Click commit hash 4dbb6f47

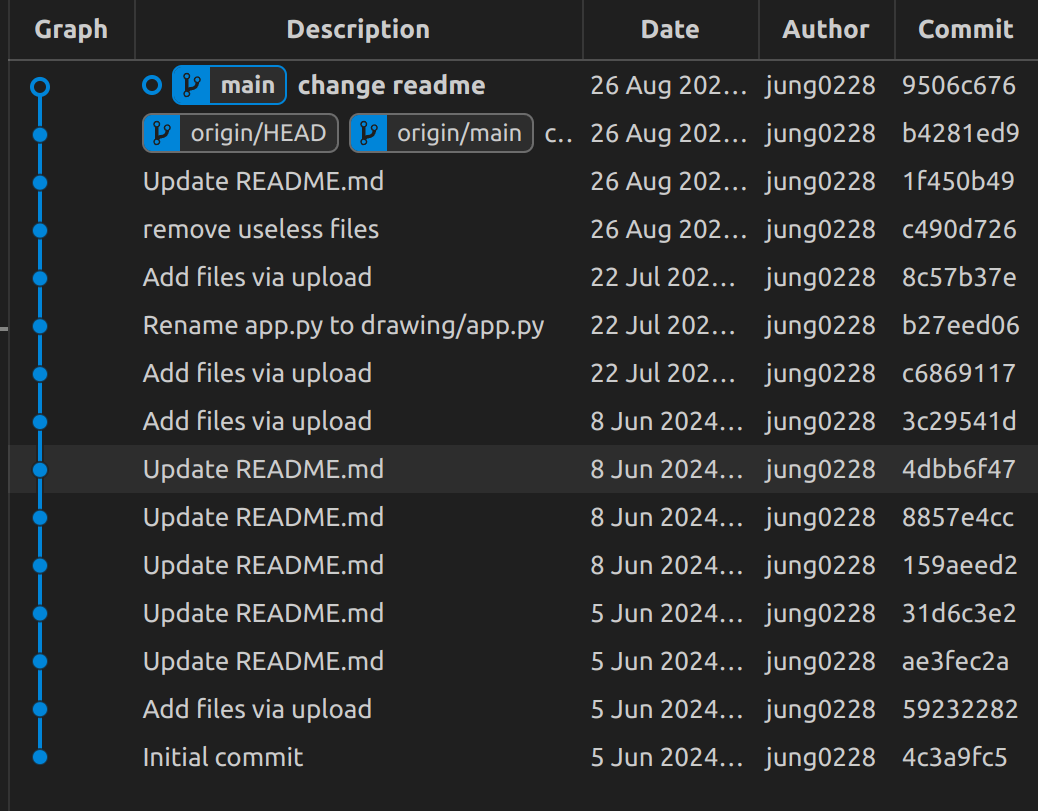coord(959,469)
